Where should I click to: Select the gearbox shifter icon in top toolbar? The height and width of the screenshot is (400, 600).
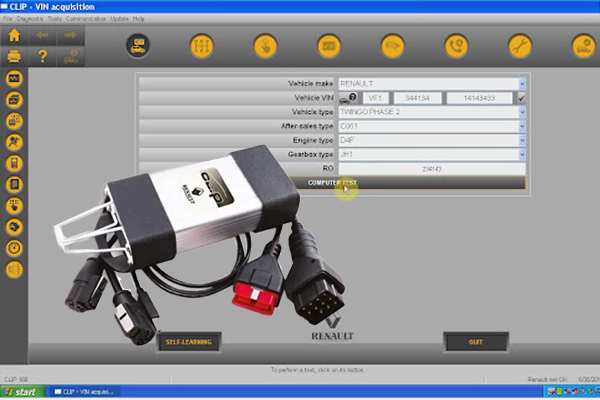[x=200, y=45]
